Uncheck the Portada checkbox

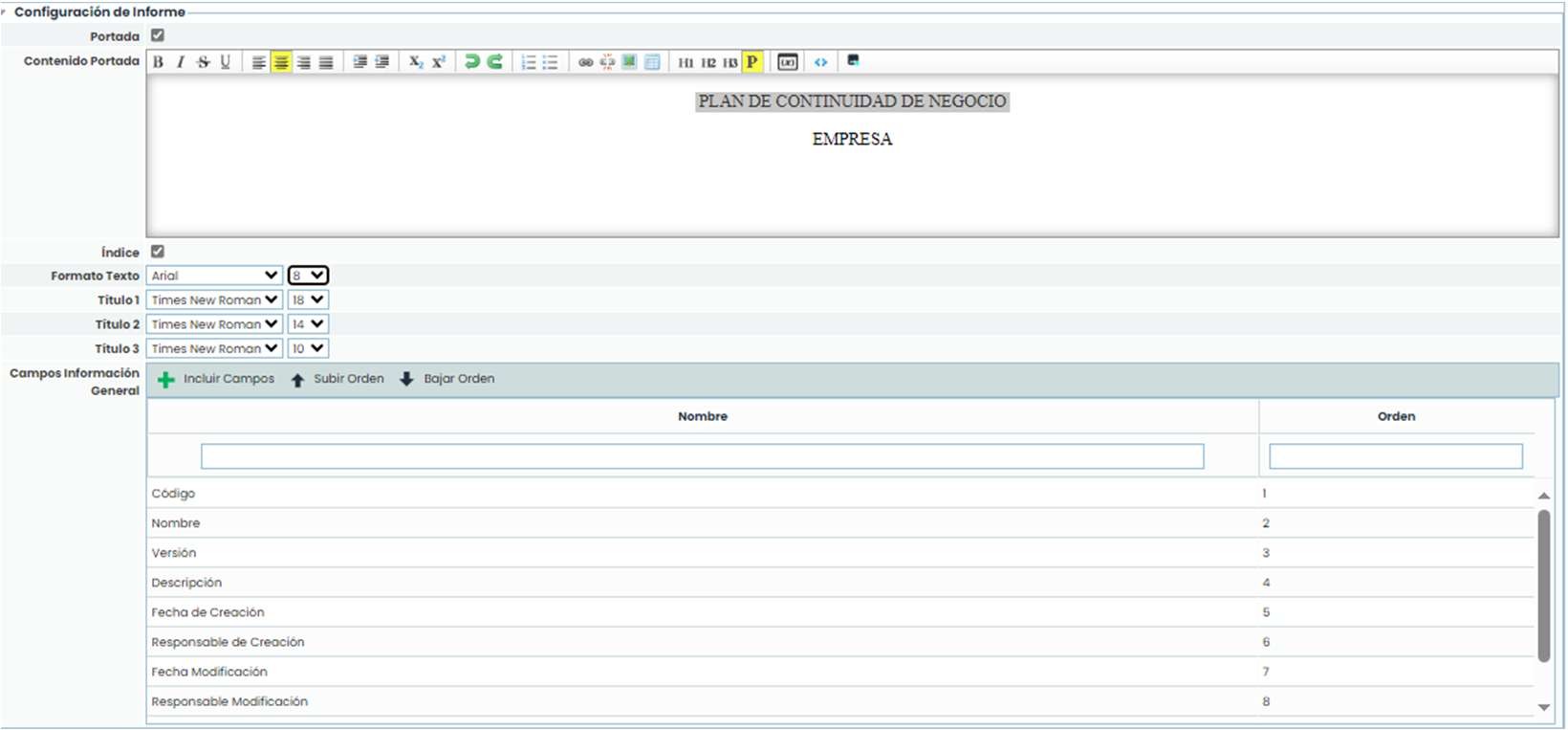coord(158,35)
